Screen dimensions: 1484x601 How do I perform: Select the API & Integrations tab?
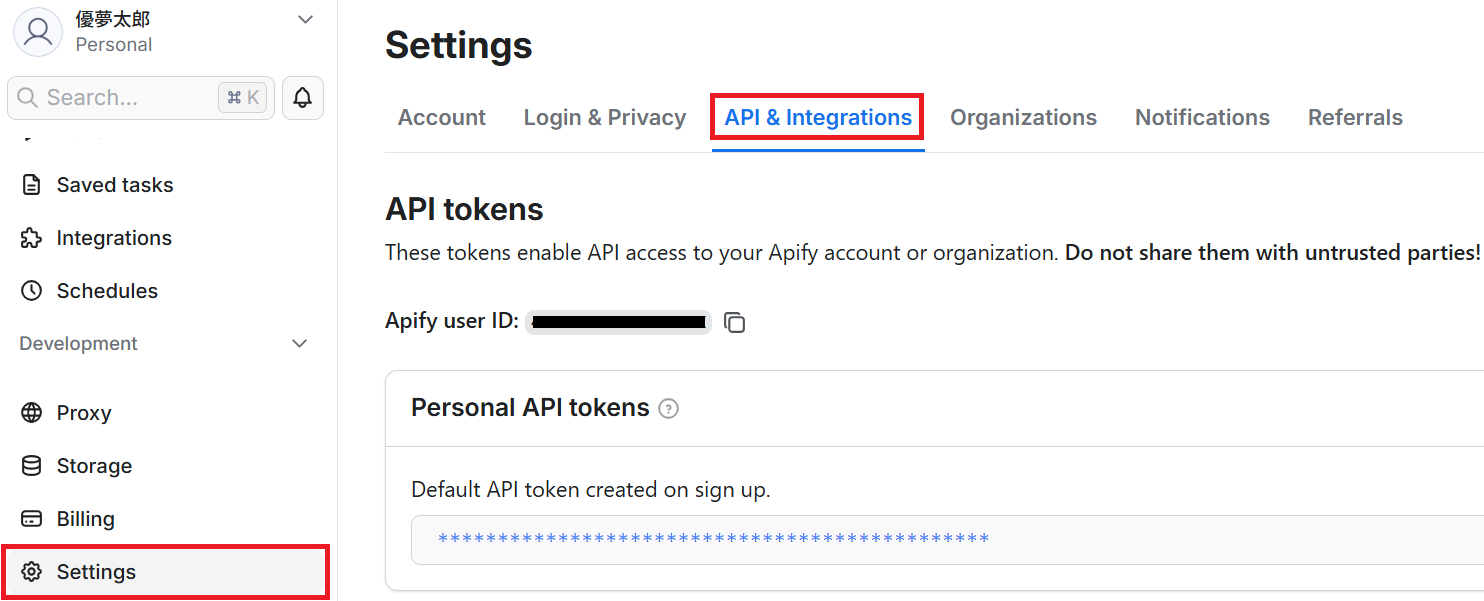click(x=818, y=118)
